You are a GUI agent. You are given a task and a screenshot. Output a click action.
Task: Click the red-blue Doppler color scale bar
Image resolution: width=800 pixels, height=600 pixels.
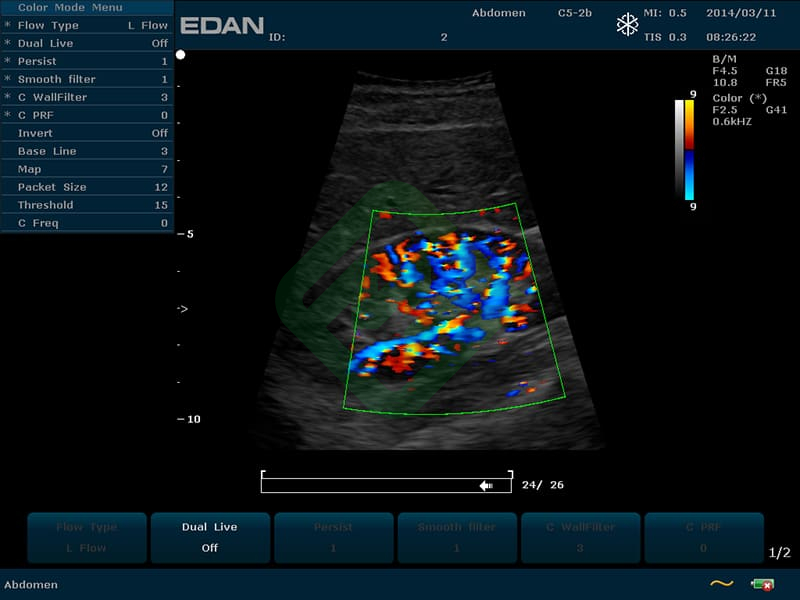690,150
